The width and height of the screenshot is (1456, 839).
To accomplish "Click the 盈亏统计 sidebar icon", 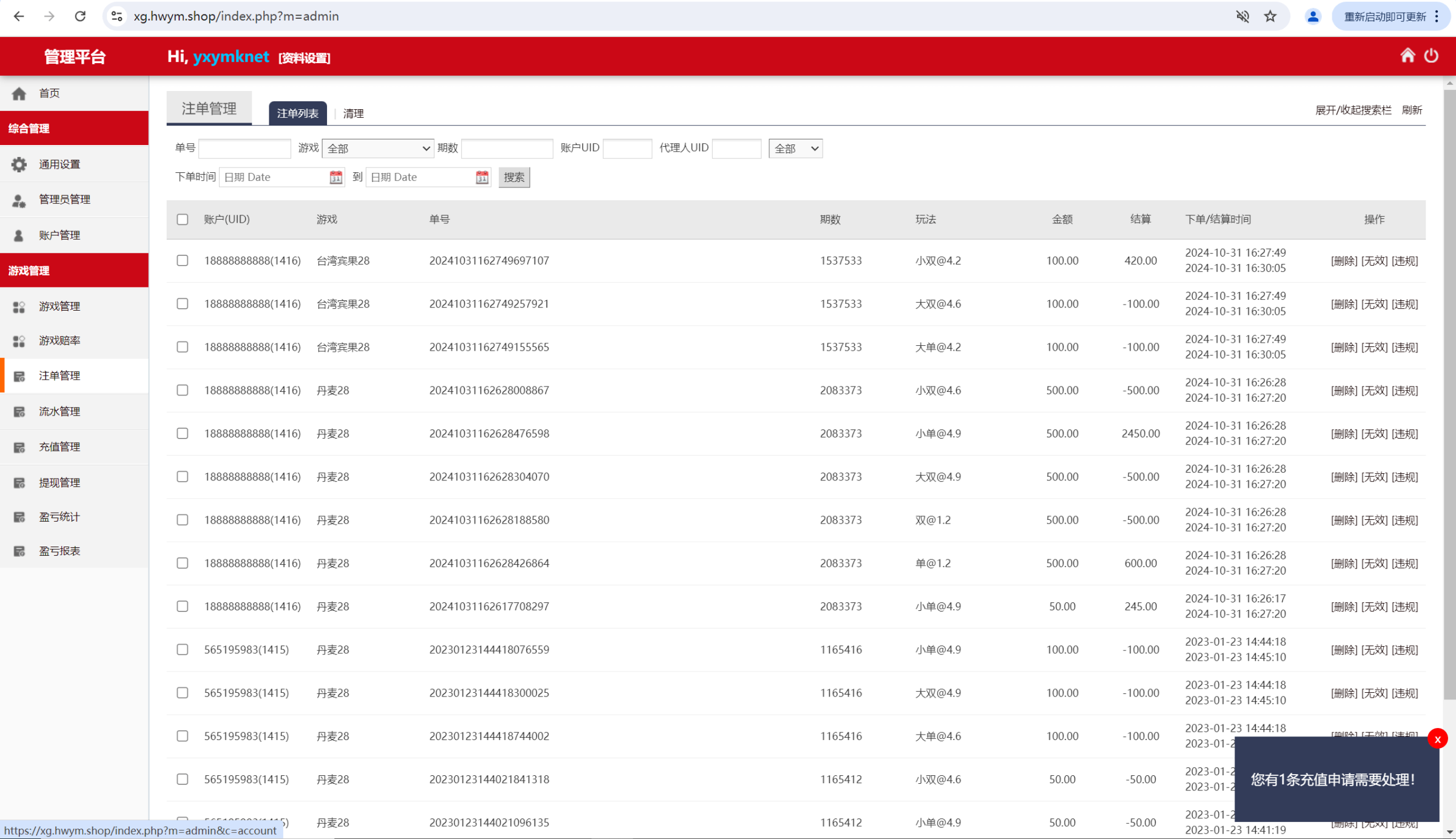I will click(19, 517).
